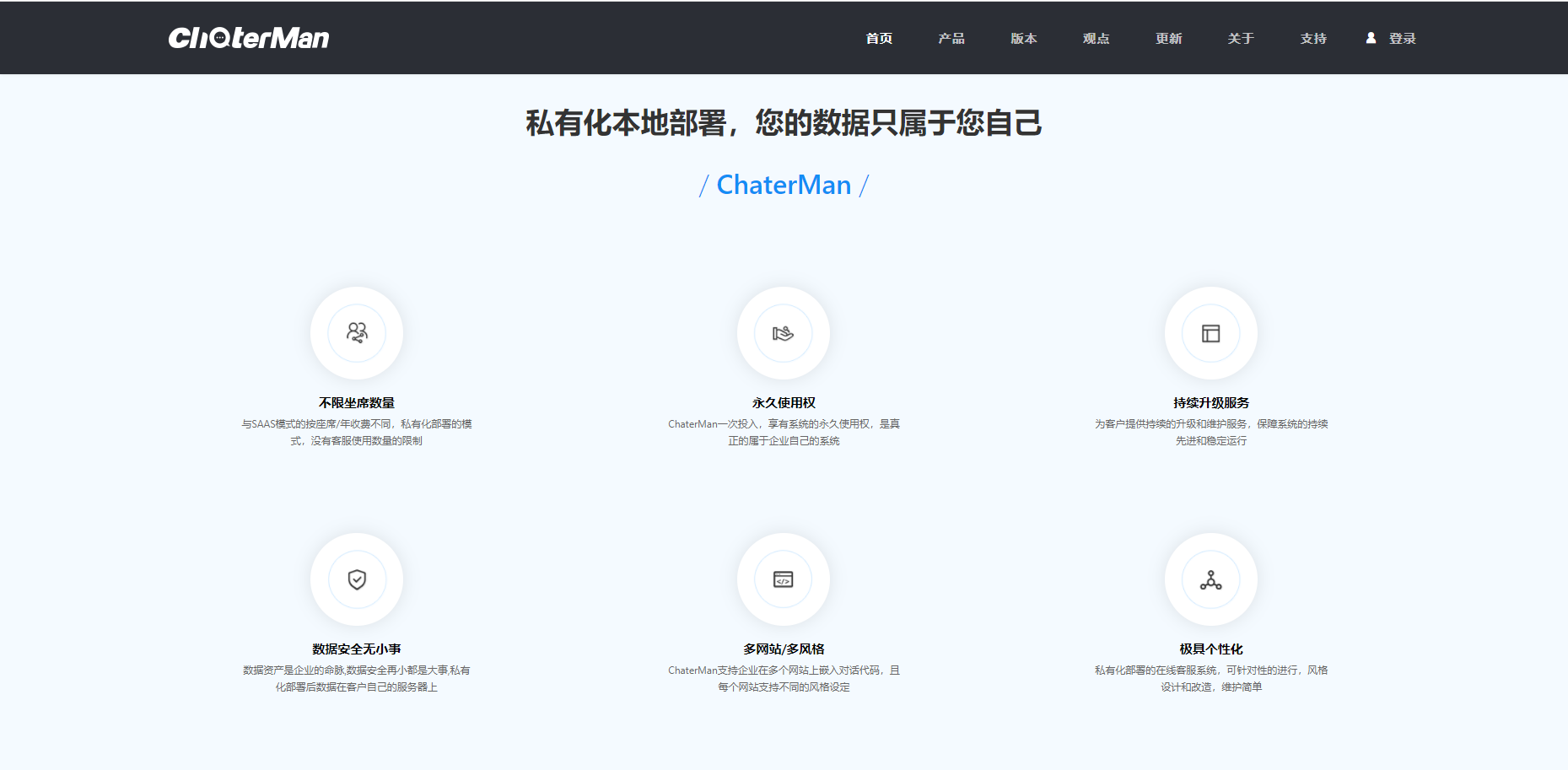Click the description starting 与SAAS模式的按座席
This screenshot has height=770, width=1568.
[357, 432]
